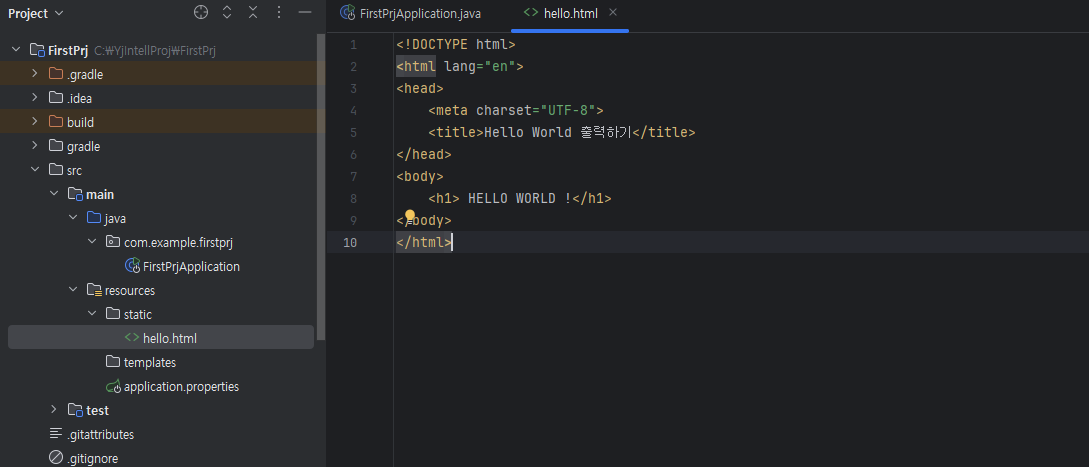Click the static folder icon
This screenshot has height=467, width=1089.
pos(113,313)
